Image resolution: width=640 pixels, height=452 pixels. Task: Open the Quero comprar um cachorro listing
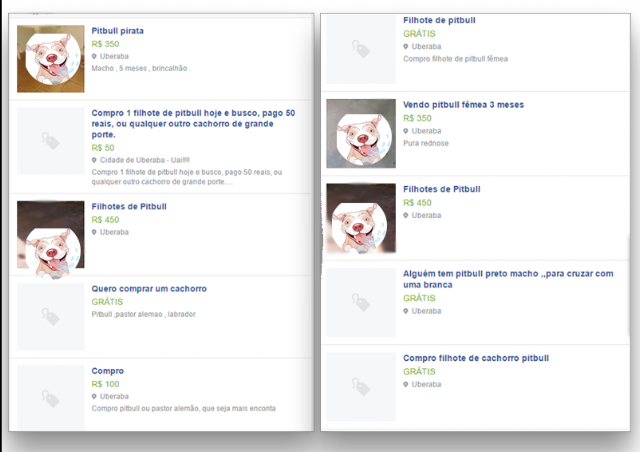point(149,289)
